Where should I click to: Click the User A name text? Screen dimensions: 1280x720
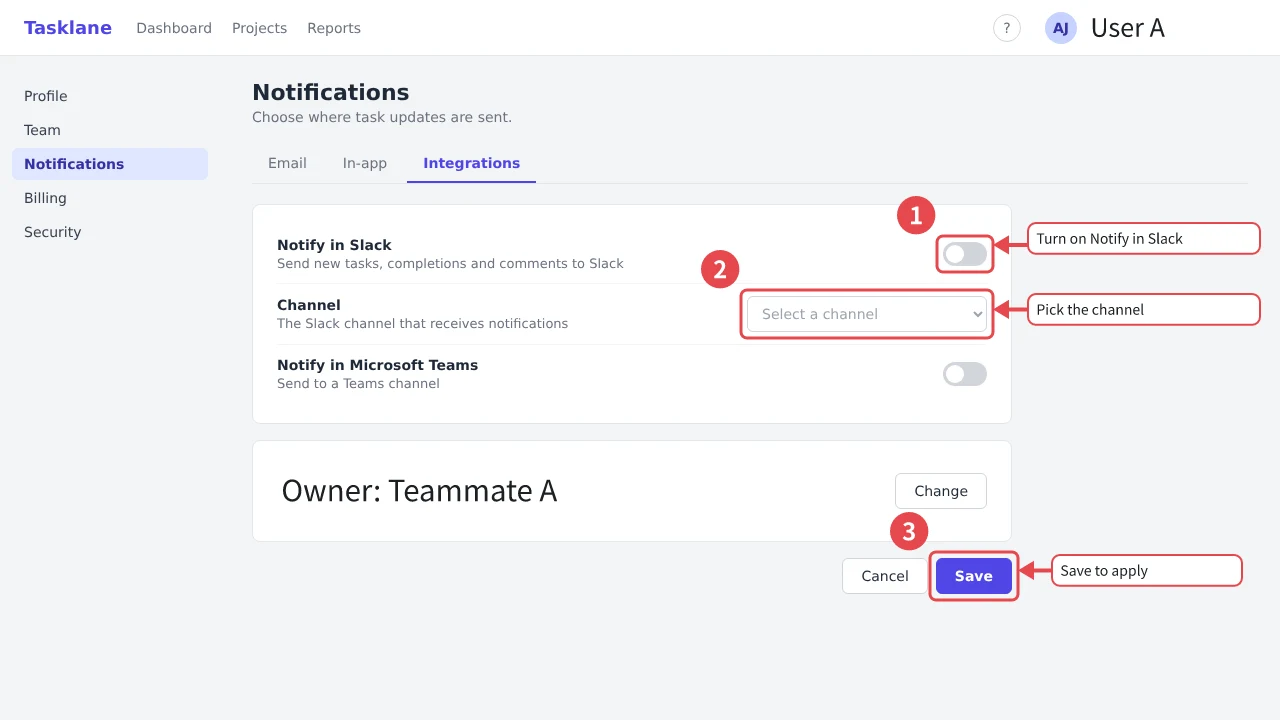[1128, 28]
